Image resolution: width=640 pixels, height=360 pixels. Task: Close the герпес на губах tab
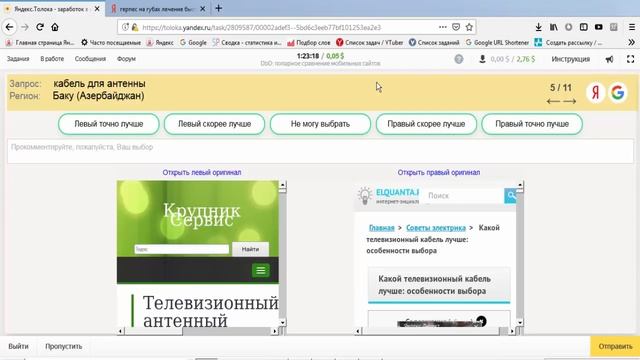[x=203, y=9]
